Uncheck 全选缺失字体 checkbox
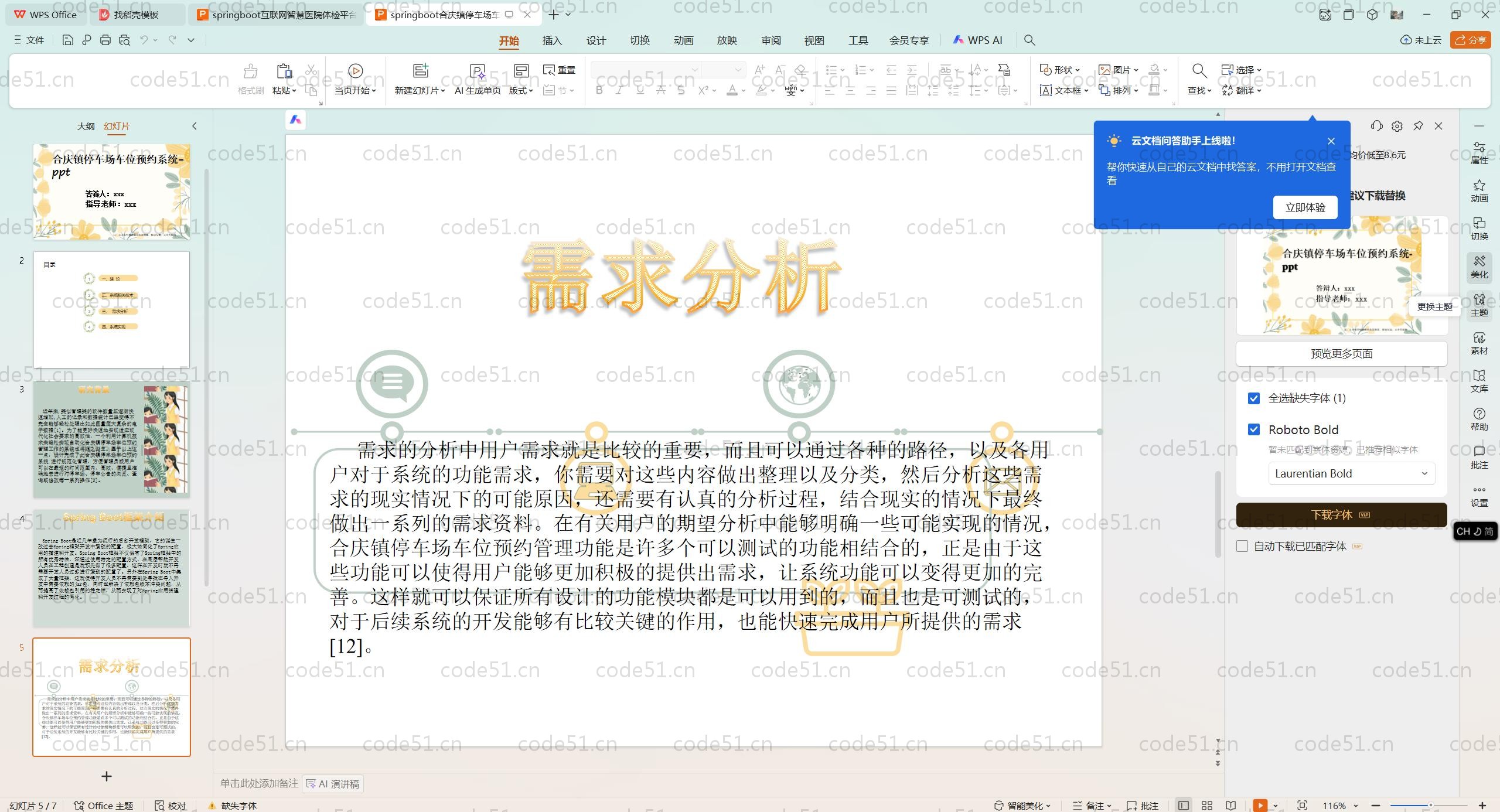Screen dimensions: 1500x812 coord(1254,398)
